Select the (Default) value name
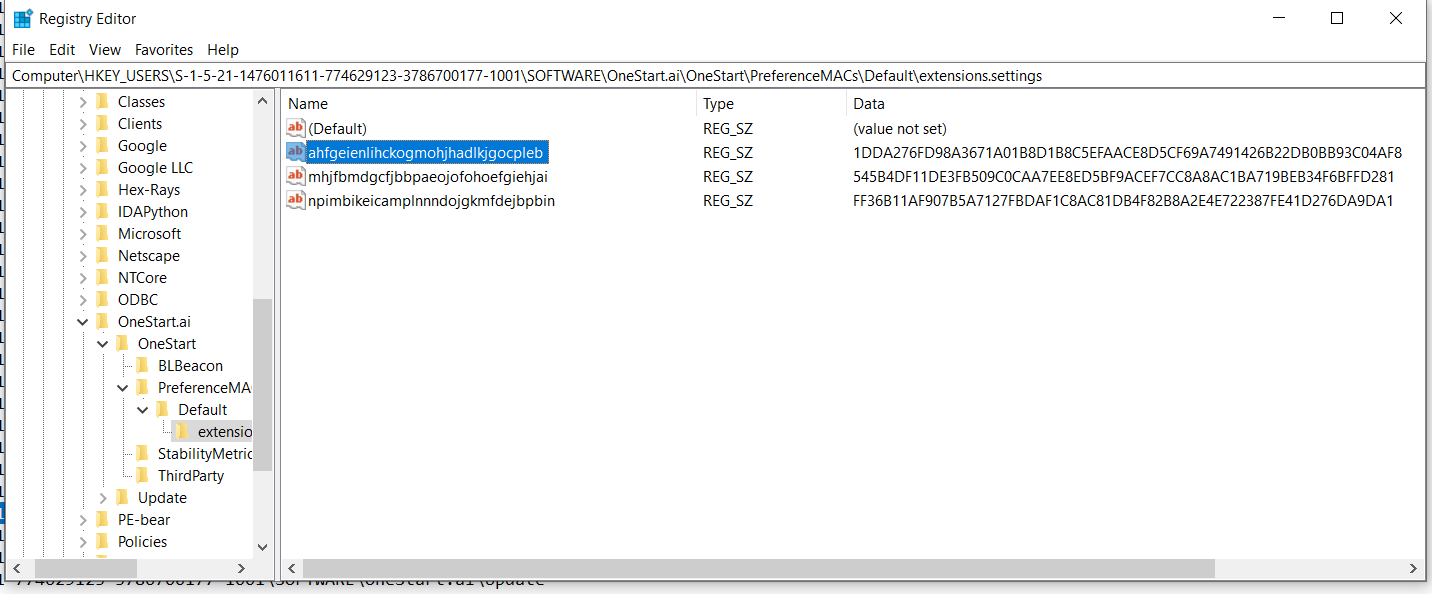Image resolution: width=1432 pixels, height=594 pixels. click(x=337, y=129)
